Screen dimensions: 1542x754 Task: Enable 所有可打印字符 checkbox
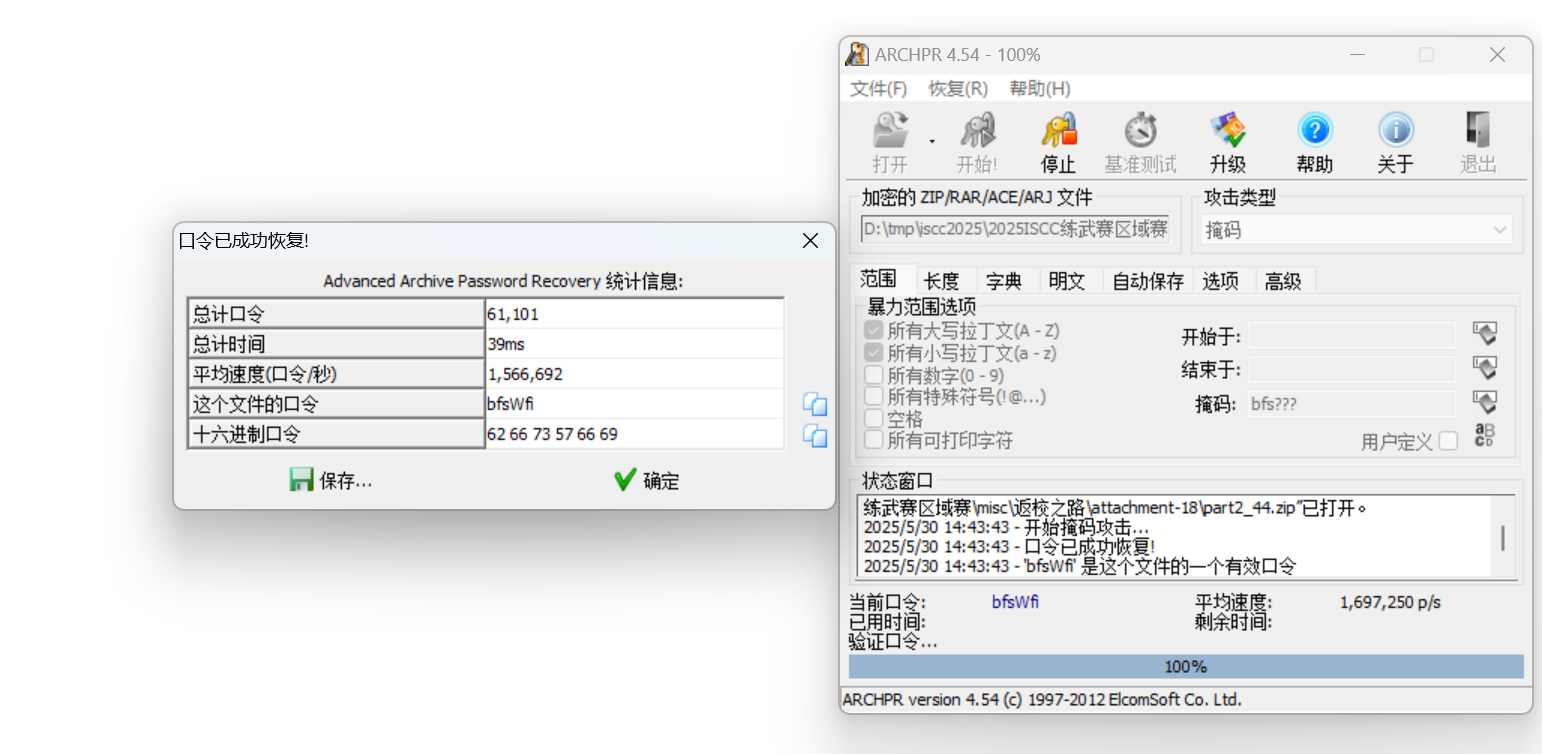874,440
